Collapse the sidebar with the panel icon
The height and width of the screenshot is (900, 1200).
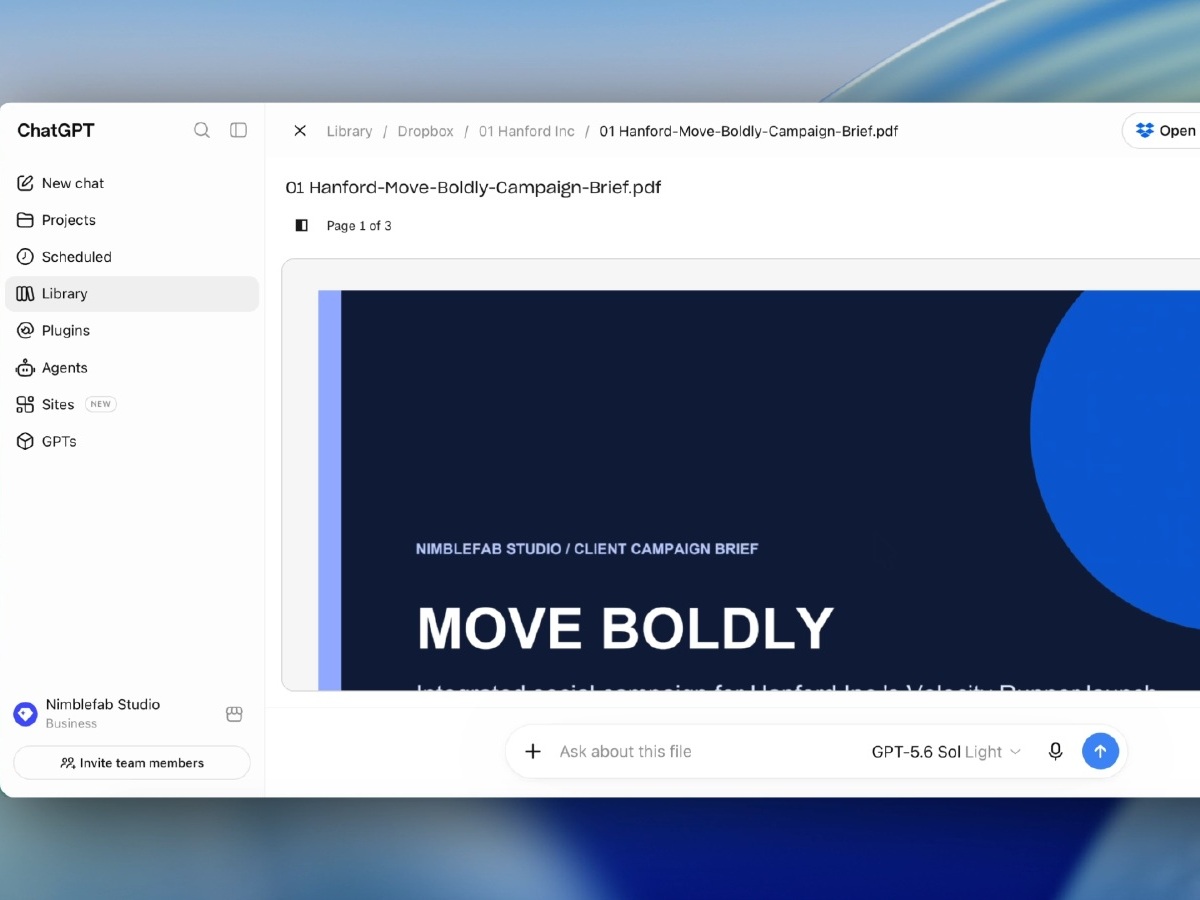(x=238, y=130)
